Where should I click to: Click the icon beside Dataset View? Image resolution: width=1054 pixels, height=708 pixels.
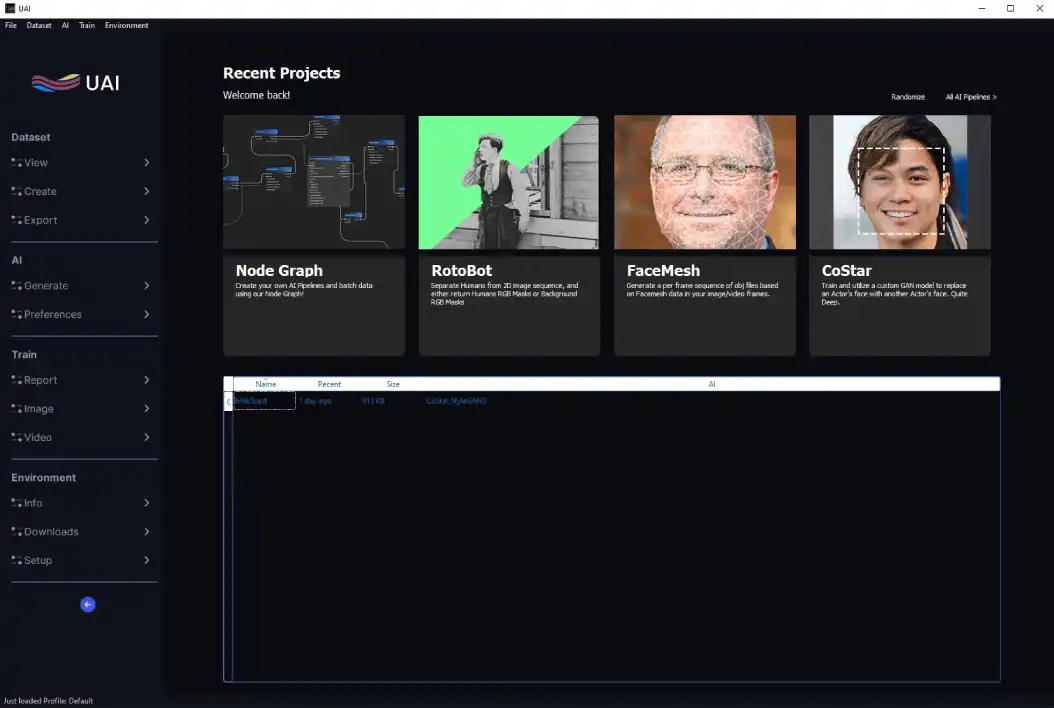coord(17,162)
